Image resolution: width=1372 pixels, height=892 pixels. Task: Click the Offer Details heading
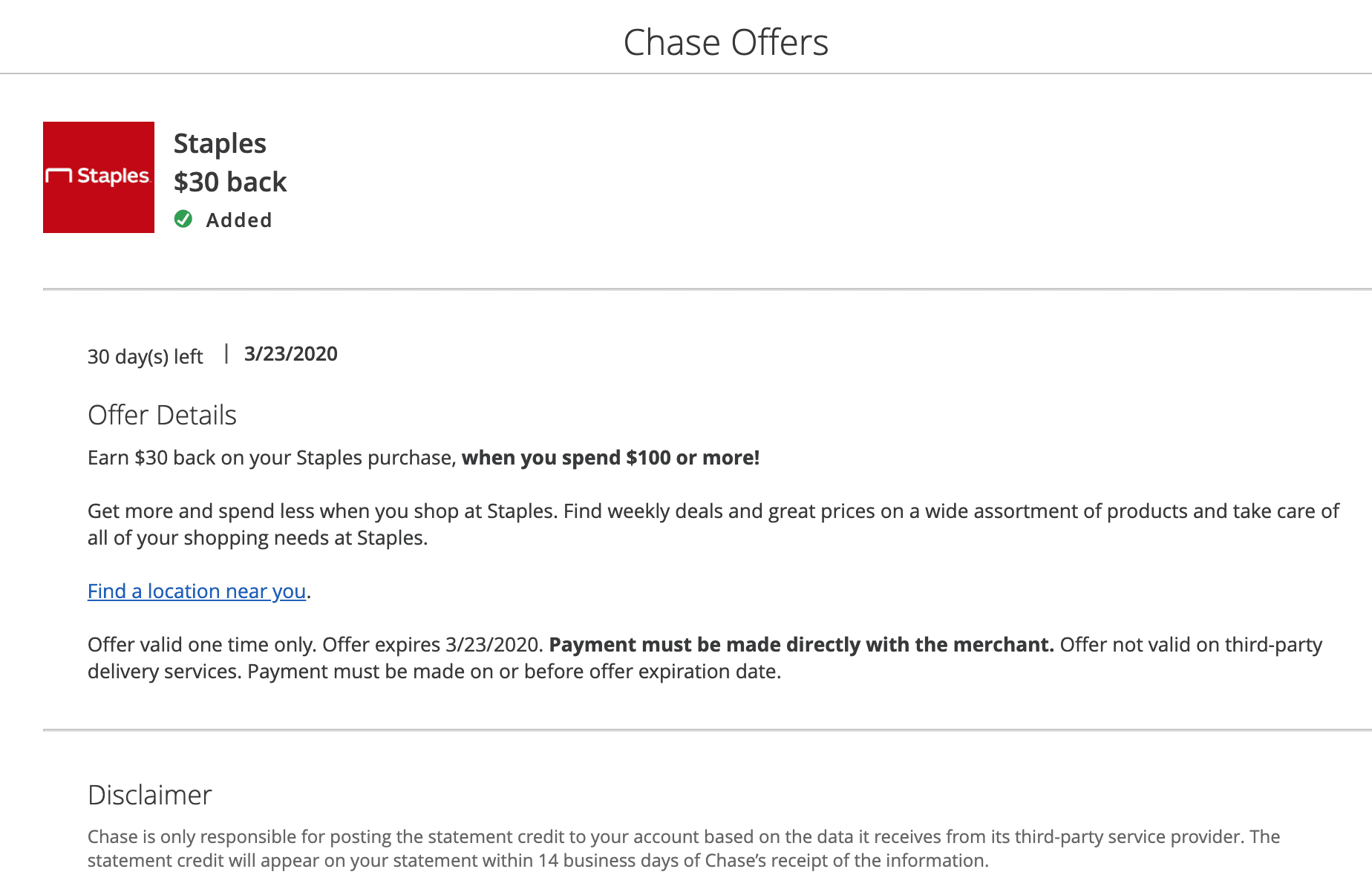click(162, 416)
